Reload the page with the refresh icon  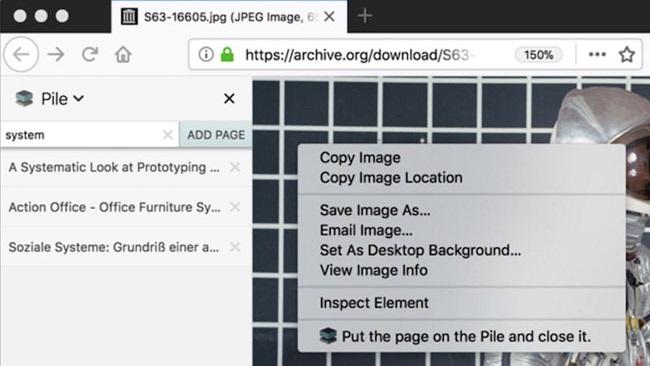pyautogui.click(x=90, y=54)
